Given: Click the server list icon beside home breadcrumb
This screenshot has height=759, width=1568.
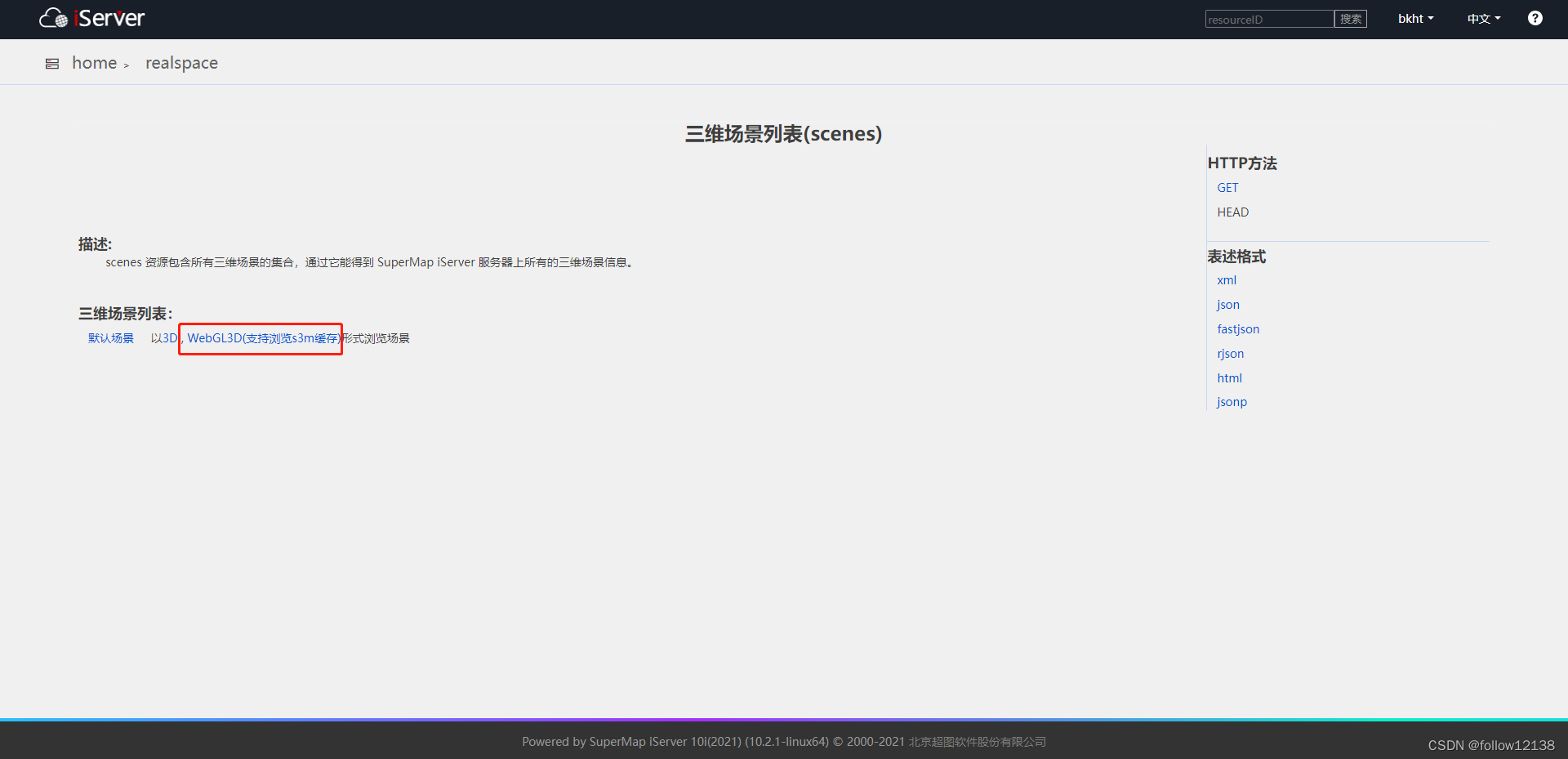Looking at the screenshot, I should 51,63.
